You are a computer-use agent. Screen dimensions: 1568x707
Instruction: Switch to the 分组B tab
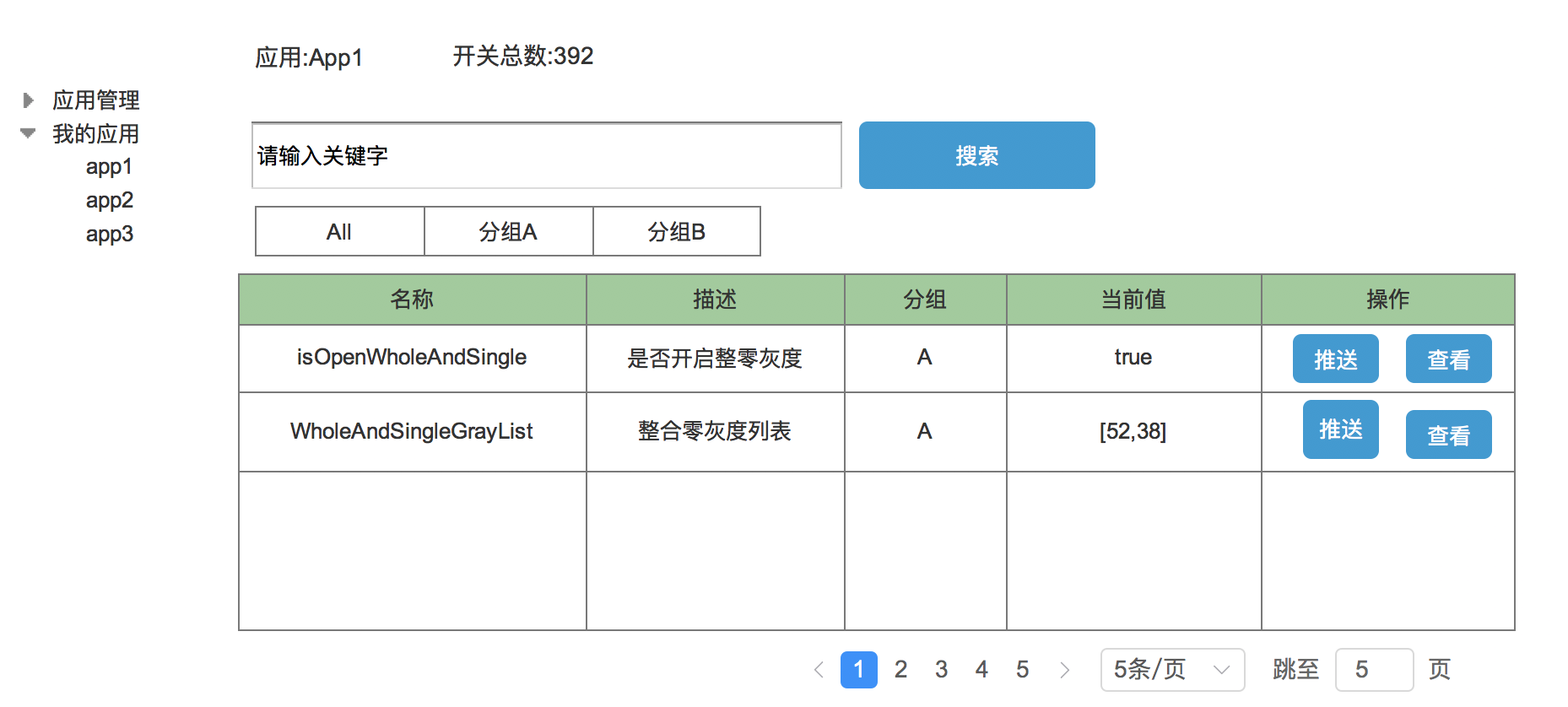coord(677,231)
